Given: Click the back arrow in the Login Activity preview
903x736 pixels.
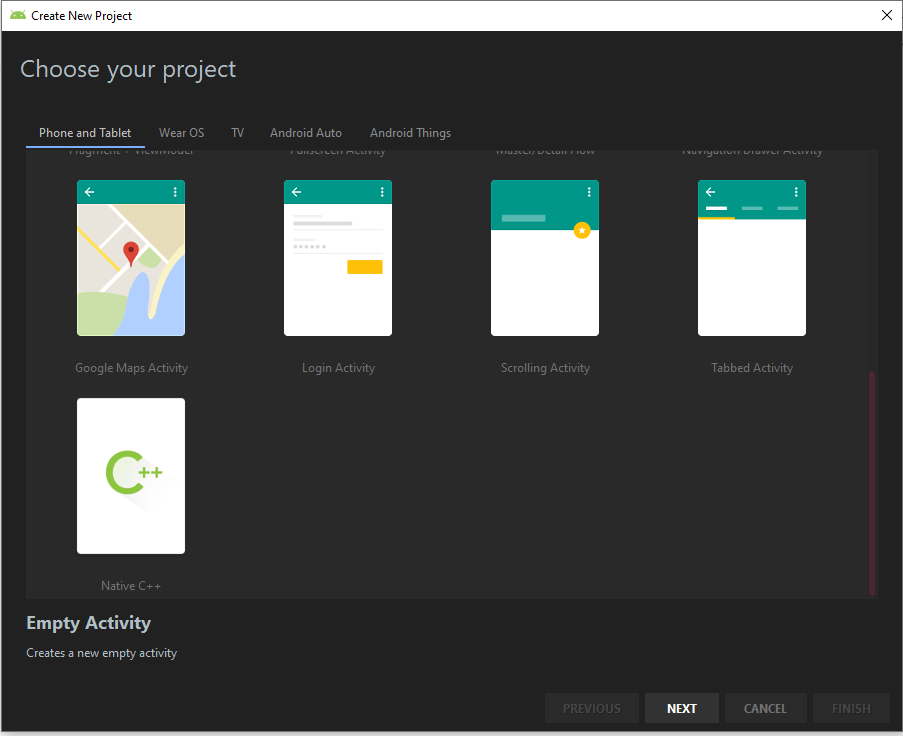Looking at the screenshot, I should pos(296,192).
